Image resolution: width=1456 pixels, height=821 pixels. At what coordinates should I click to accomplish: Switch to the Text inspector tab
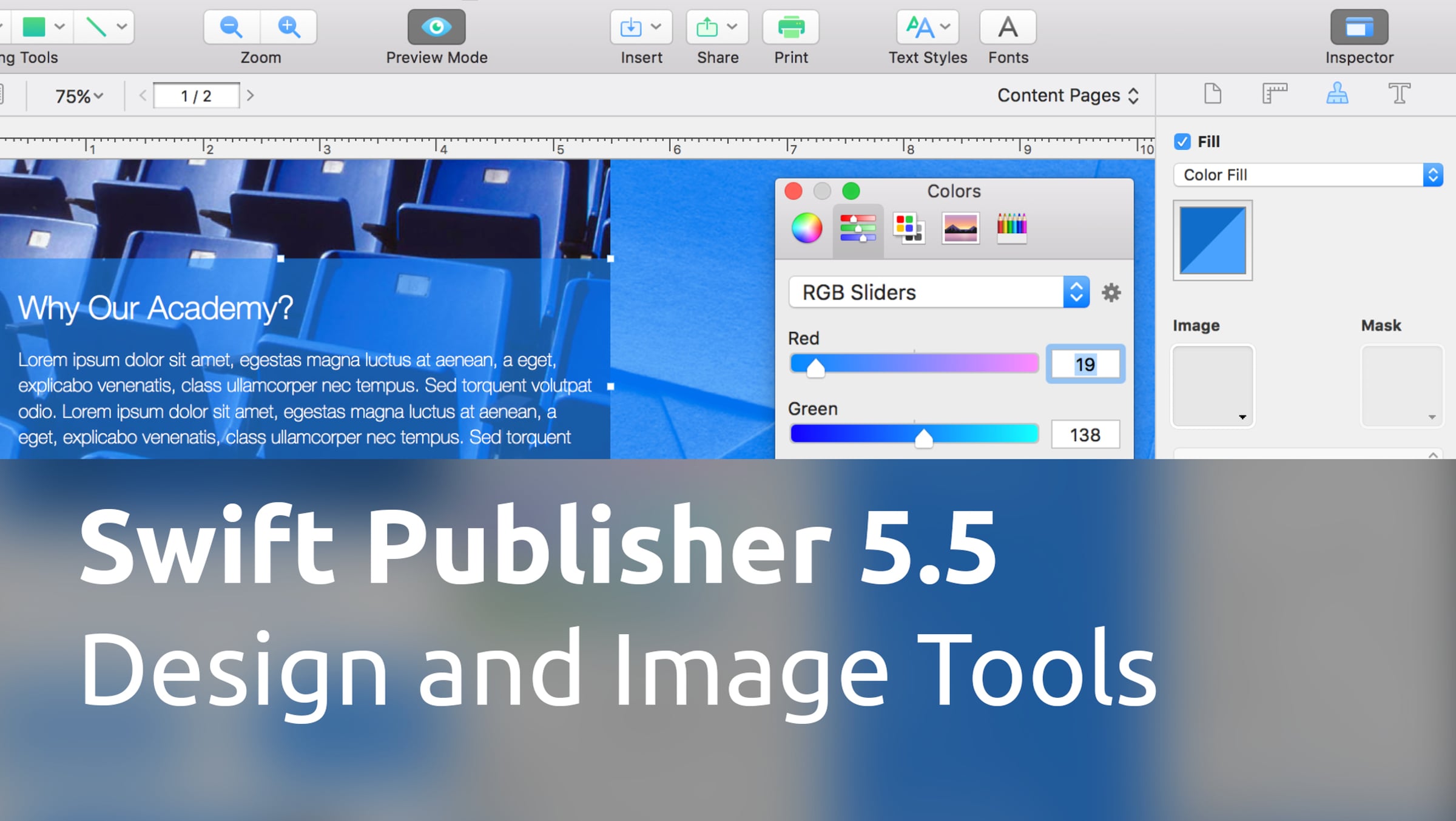point(1399,94)
